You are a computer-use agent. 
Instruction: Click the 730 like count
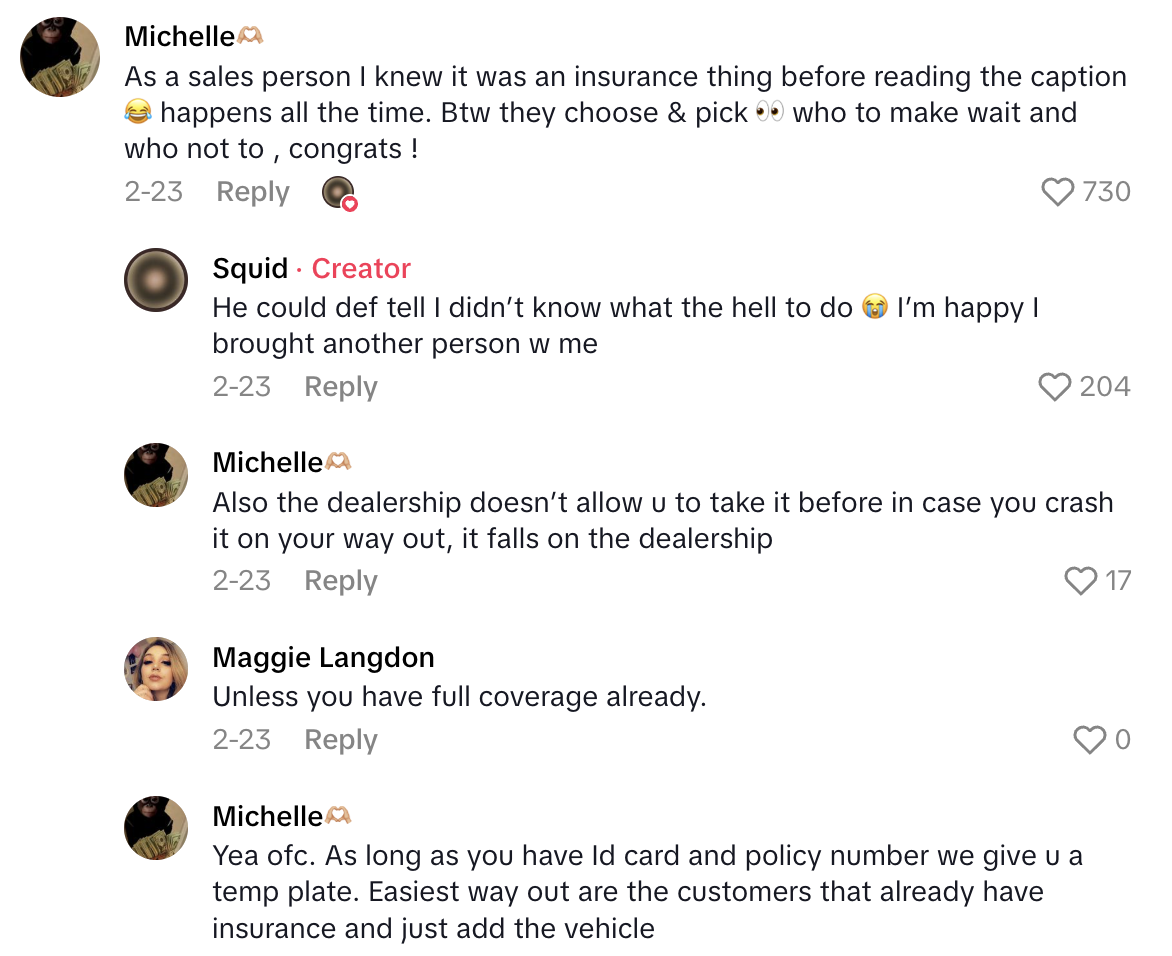coord(1106,192)
